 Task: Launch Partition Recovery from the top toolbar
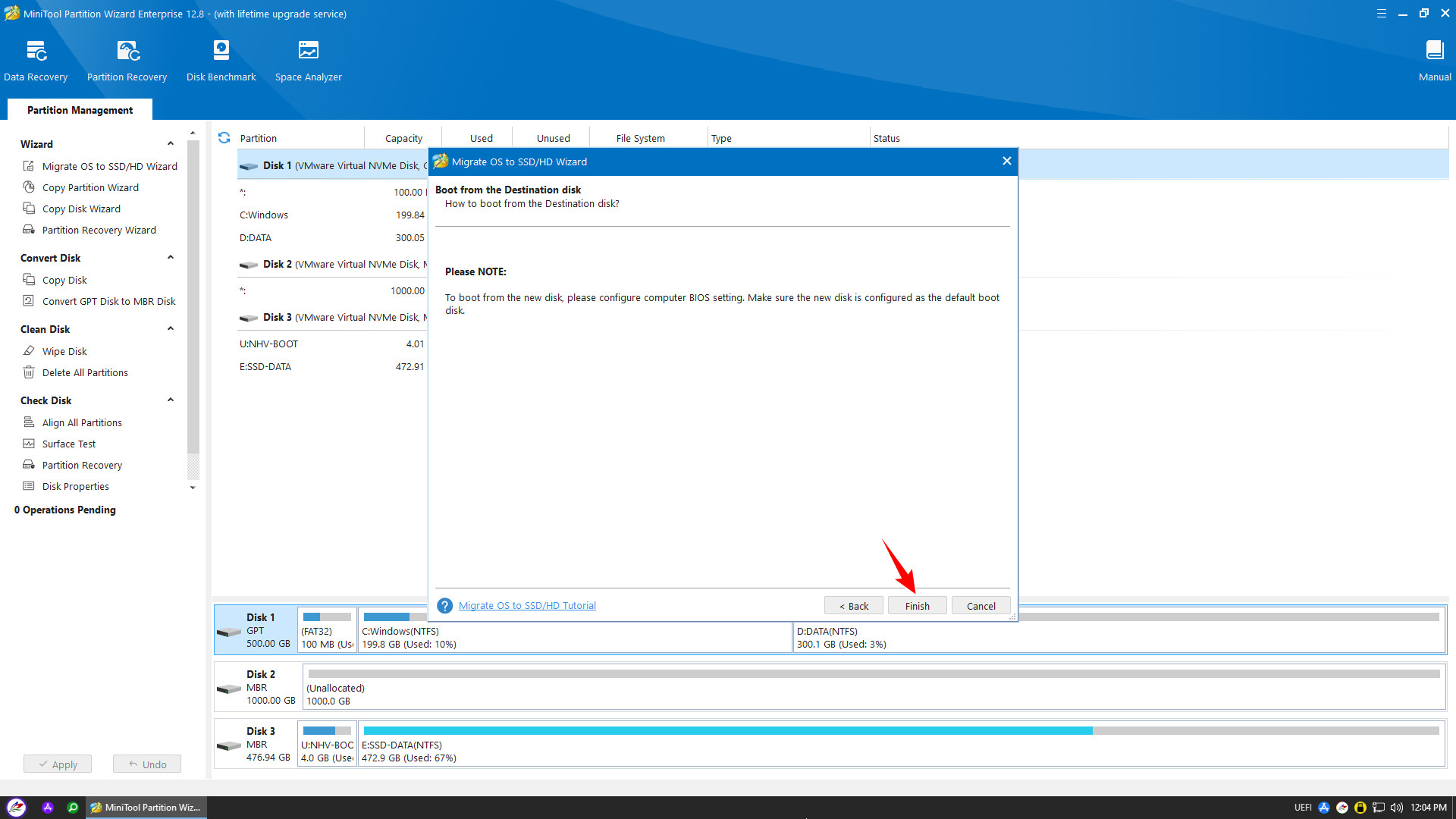127,61
